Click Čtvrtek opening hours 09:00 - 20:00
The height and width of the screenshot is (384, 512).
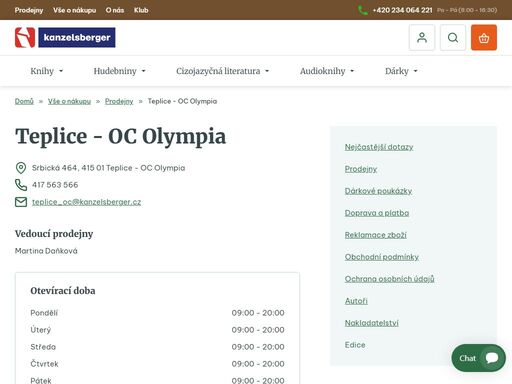tap(258, 364)
